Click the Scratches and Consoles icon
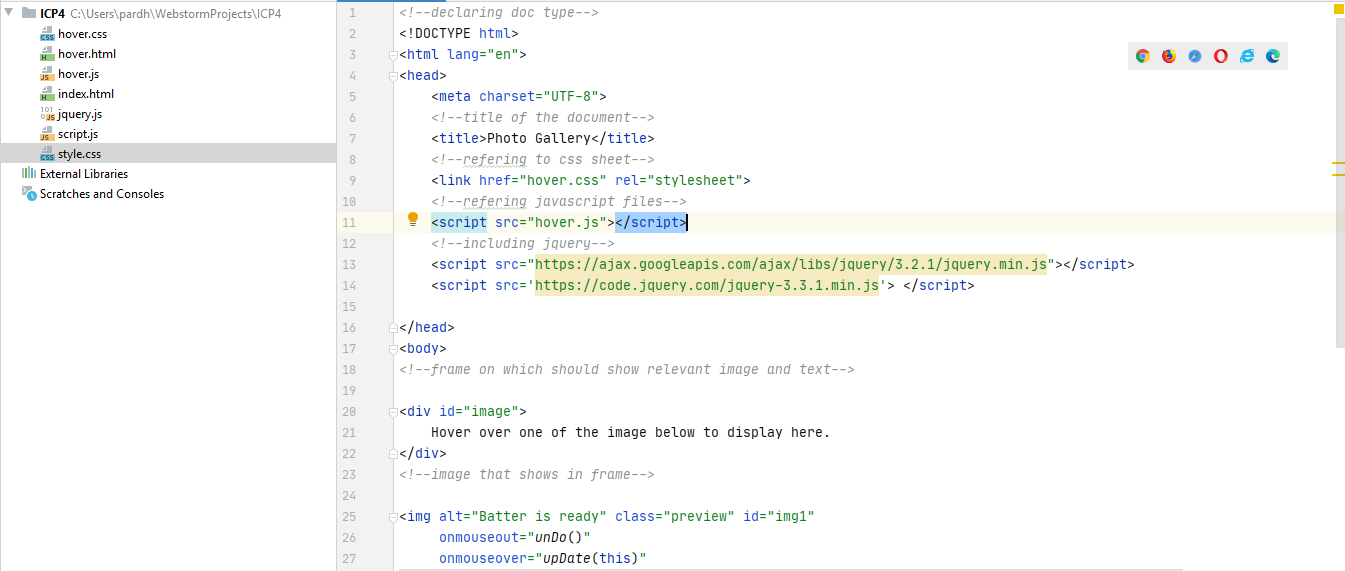The width and height of the screenshot is (1345, 571). click(x=29, y=194)
